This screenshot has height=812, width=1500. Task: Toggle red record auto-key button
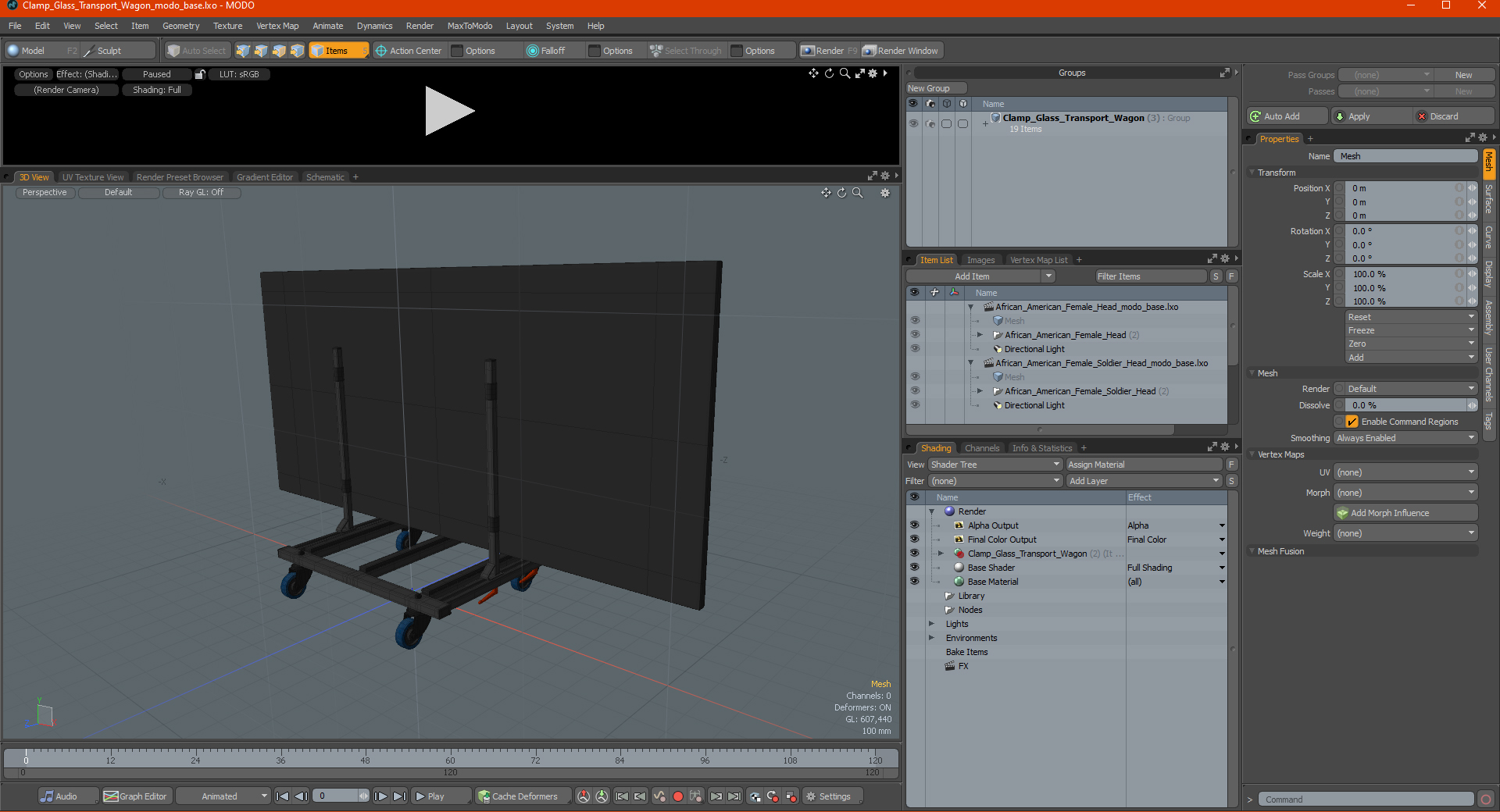point(678,796)
